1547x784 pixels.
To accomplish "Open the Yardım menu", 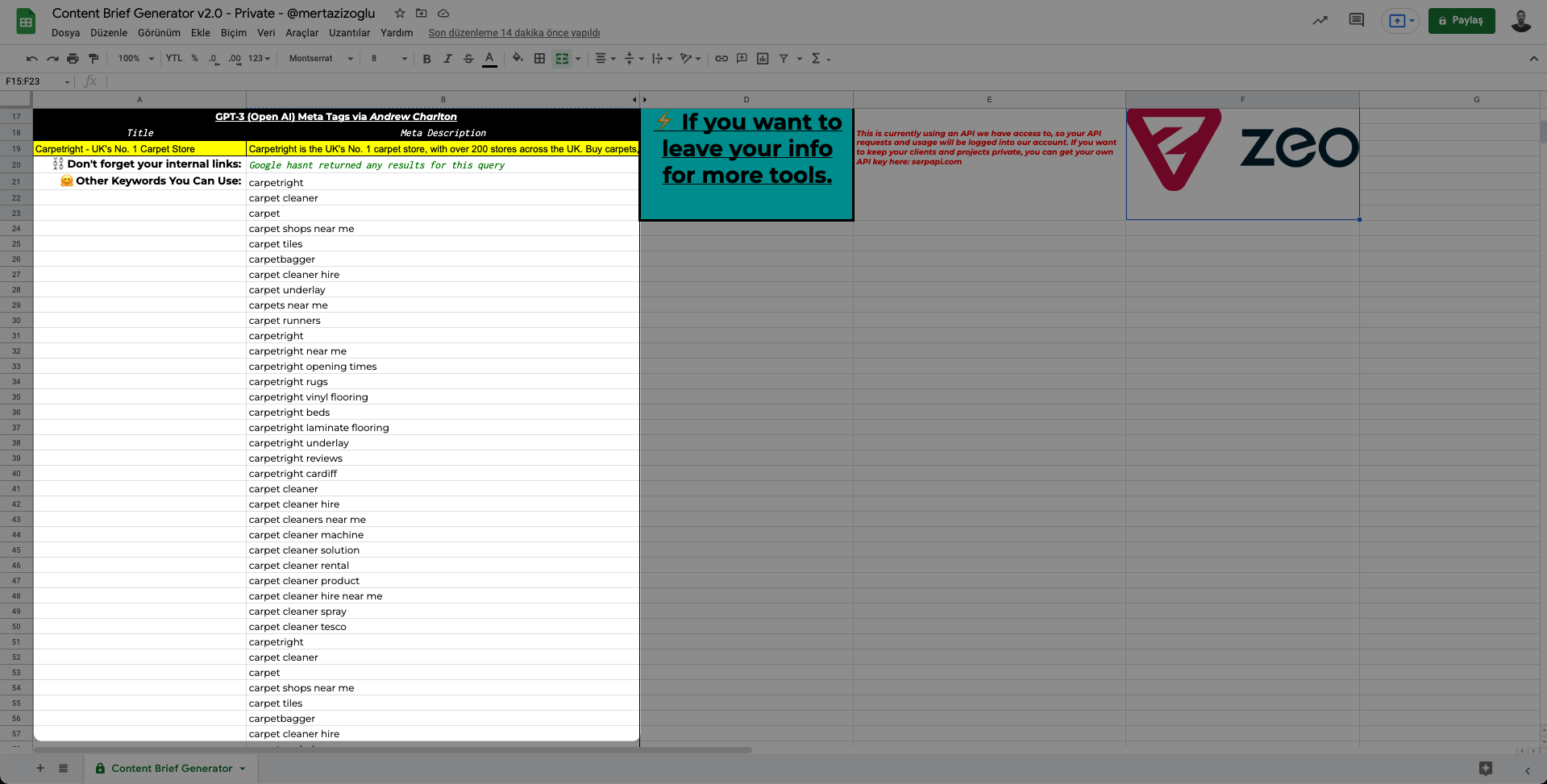I will pyautogui.click(x=397, y=33).
